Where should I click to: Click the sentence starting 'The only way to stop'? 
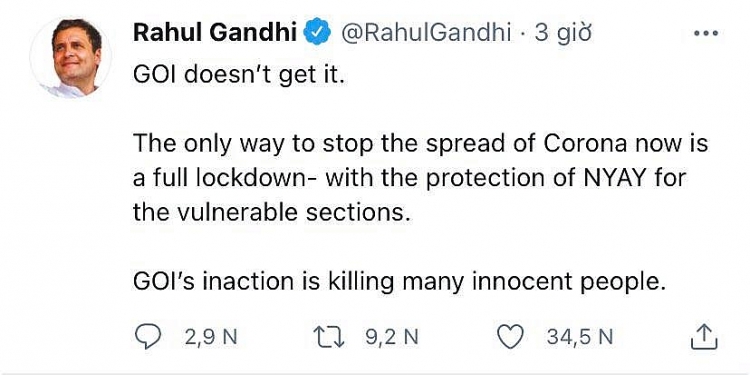pos(420,178)
